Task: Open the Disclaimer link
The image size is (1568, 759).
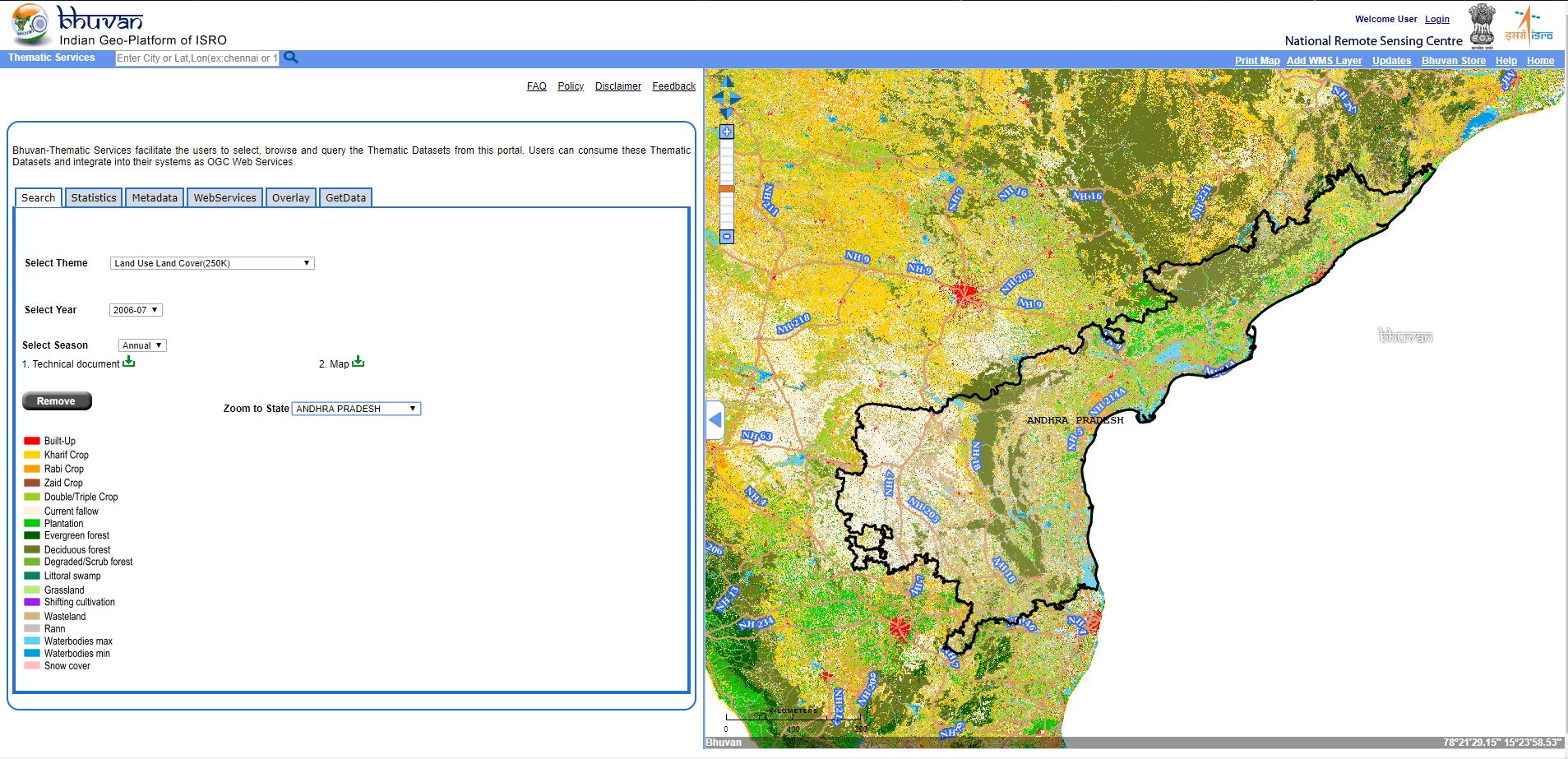Action: click(x=618, y=86)
